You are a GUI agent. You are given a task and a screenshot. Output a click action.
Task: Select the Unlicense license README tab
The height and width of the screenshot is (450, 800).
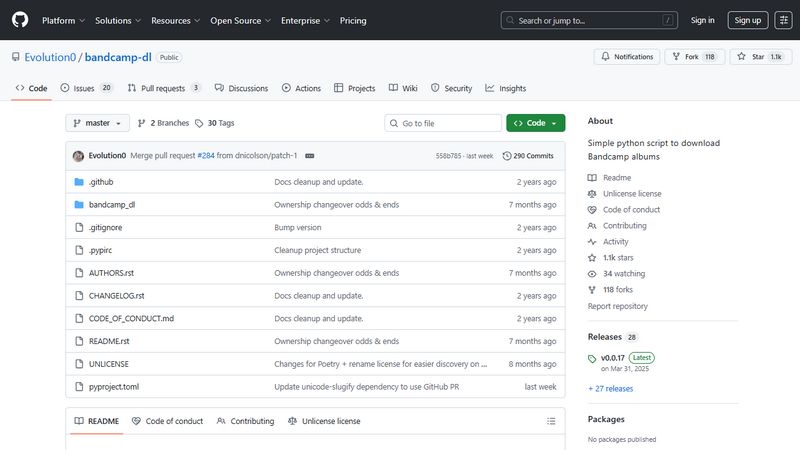pos(324,421)
